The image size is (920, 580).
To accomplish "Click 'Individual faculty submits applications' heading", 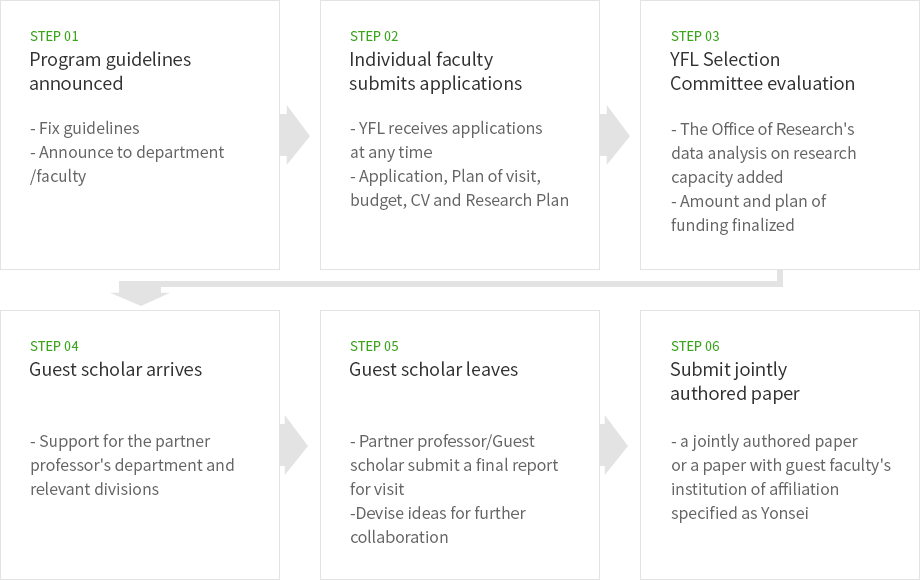I will click(435, 72).
